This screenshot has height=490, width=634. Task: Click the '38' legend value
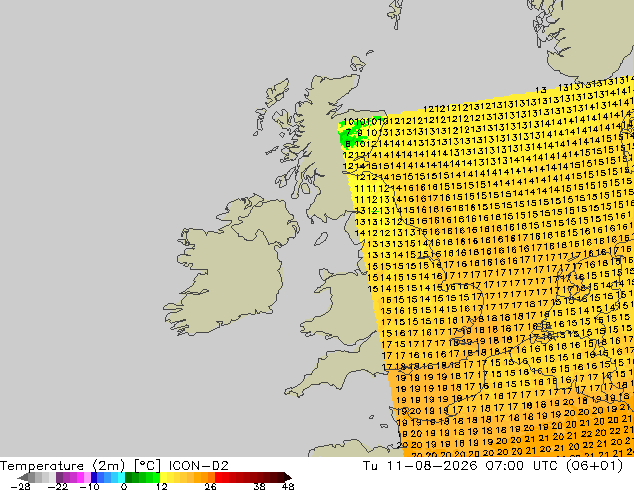259,486
